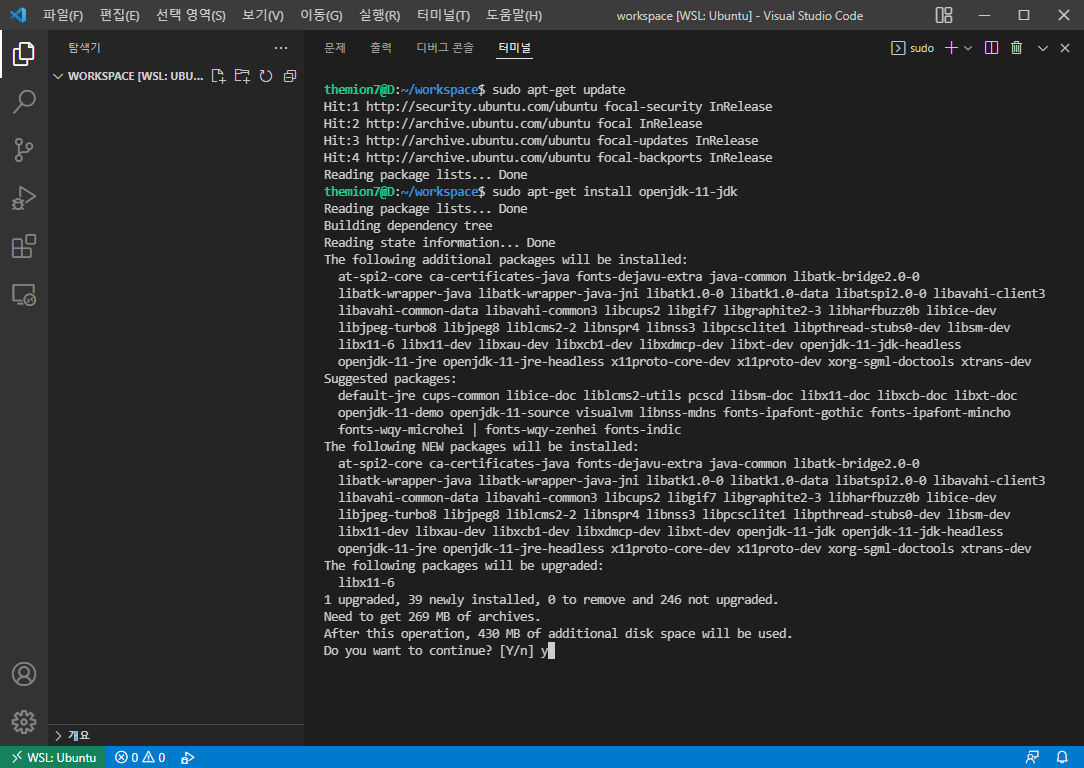
Task: Open the 보기(V) menu
Action: 263,15
